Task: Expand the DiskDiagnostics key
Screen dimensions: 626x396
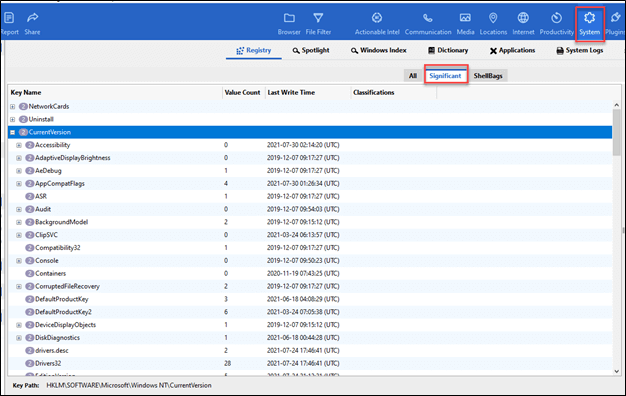Action: click(19, 338)
